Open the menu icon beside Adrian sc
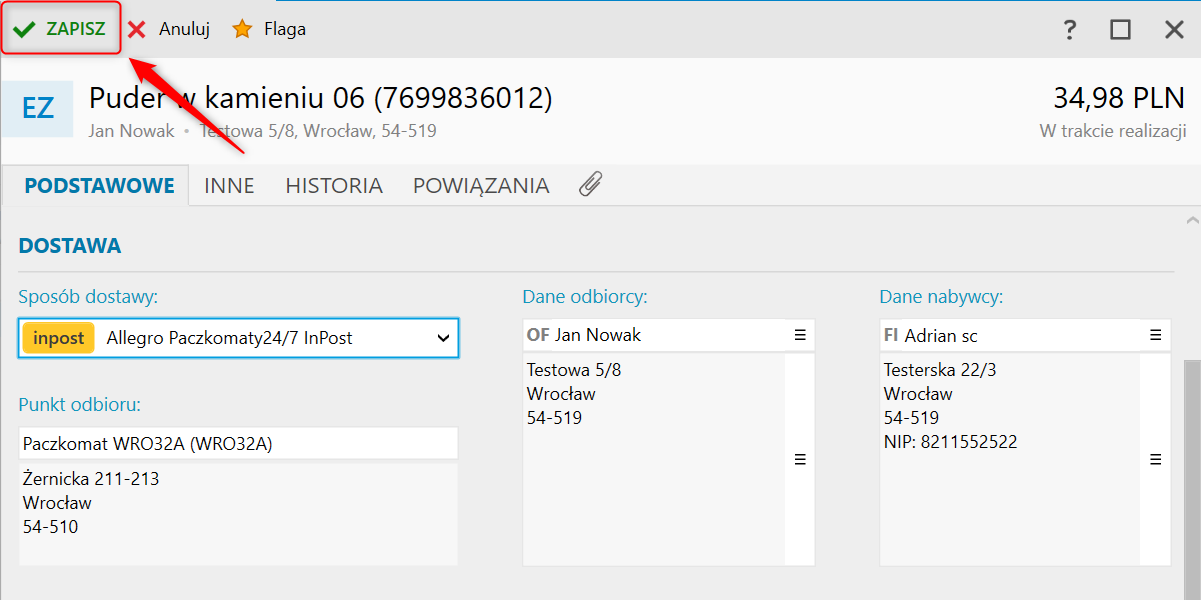 coord(1156,335)
